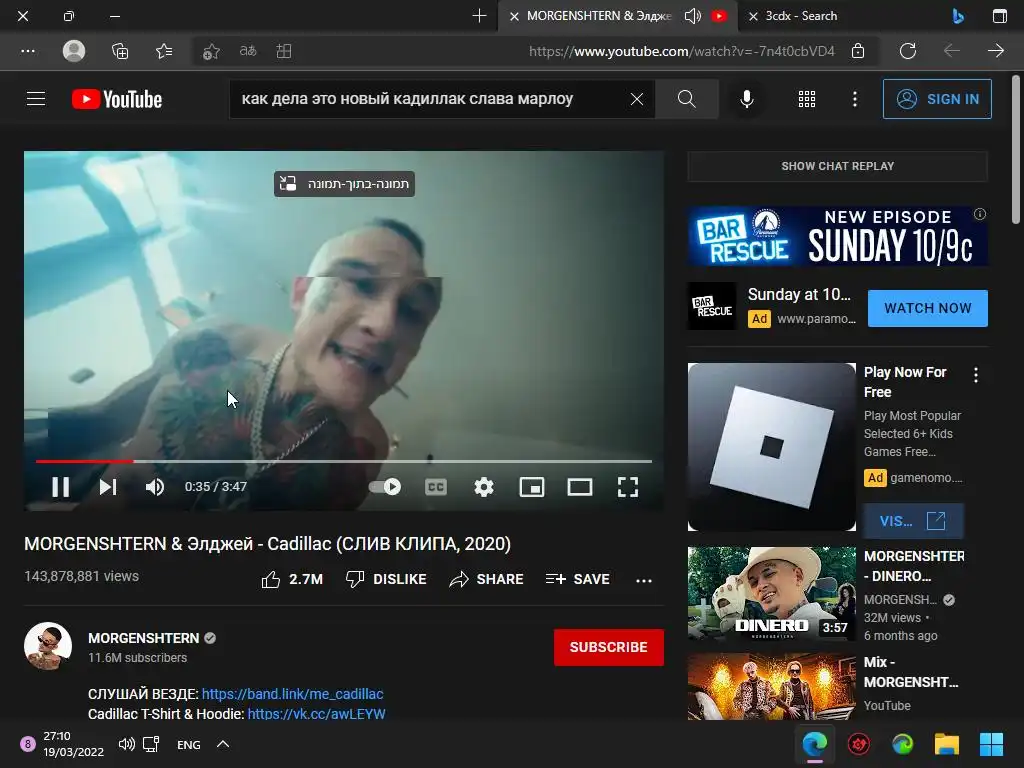Screen dimensions: 1024x768
Task: Open video player settings gear
Action: (483, 487)
